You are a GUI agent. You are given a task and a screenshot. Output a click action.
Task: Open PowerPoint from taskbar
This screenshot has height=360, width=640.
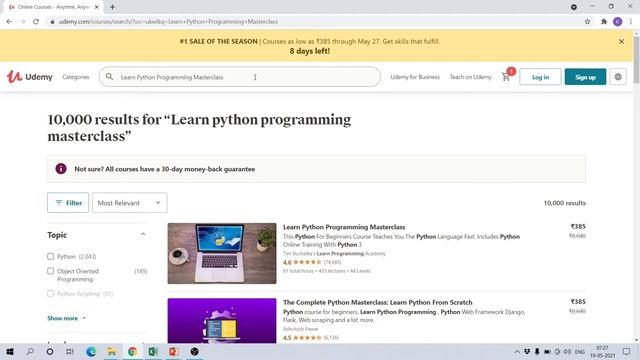point(173,351)
